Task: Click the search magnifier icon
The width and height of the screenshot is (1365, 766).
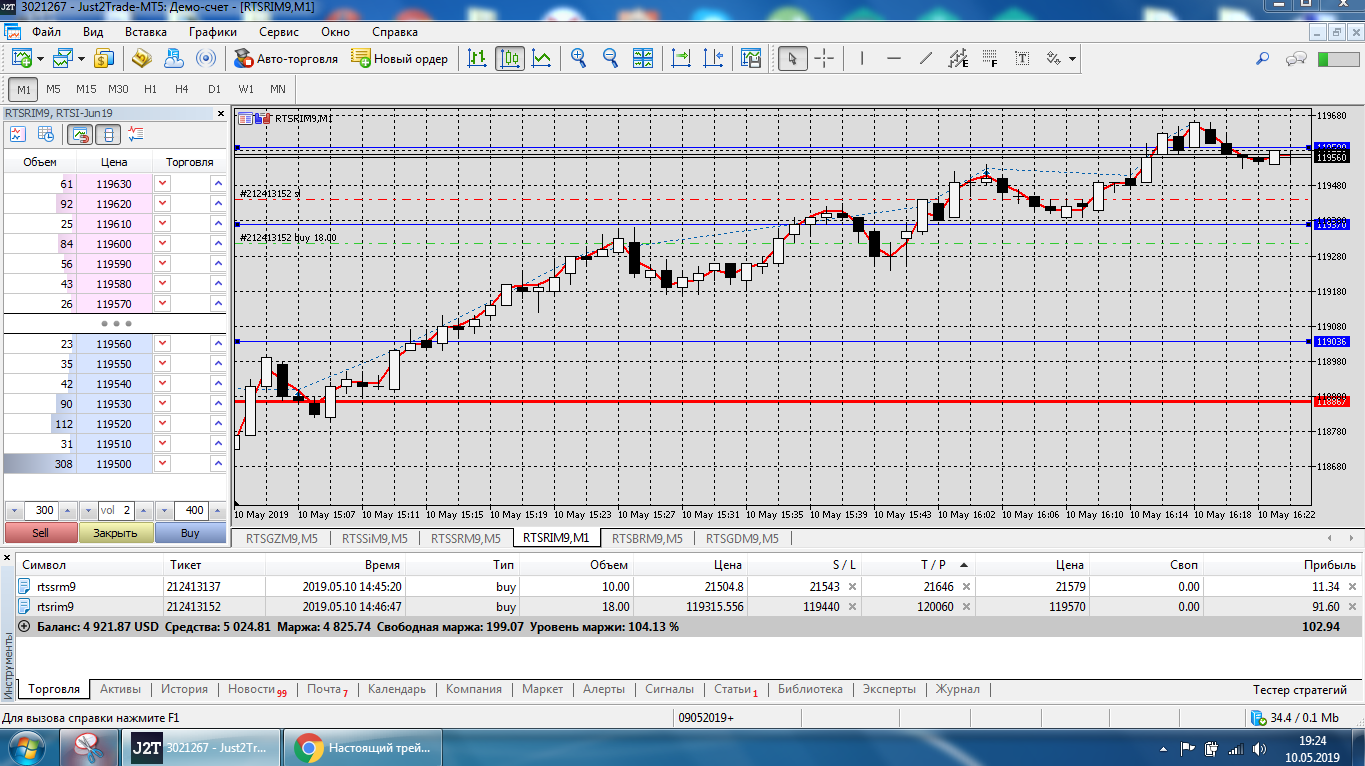Action: [x=1262, y=58]
